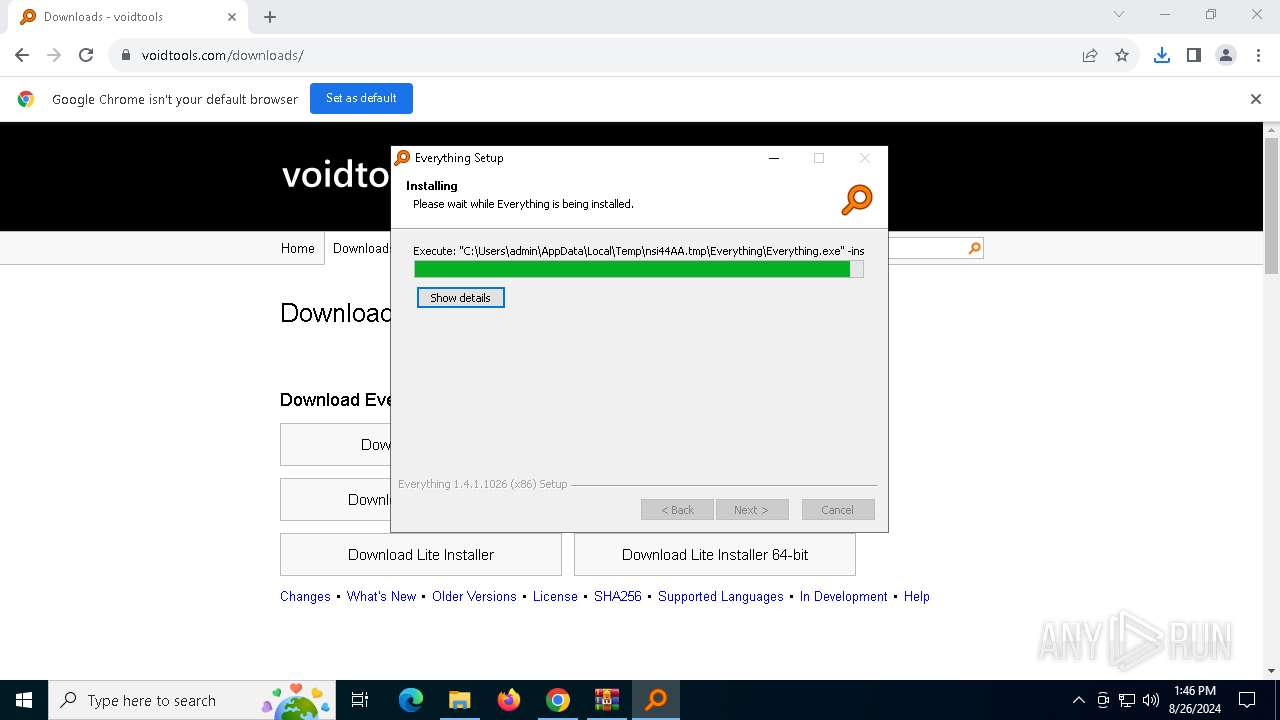This screenshot has height=720, width=1280.
Task: Open the License link
Action: (x=555, y=596)
